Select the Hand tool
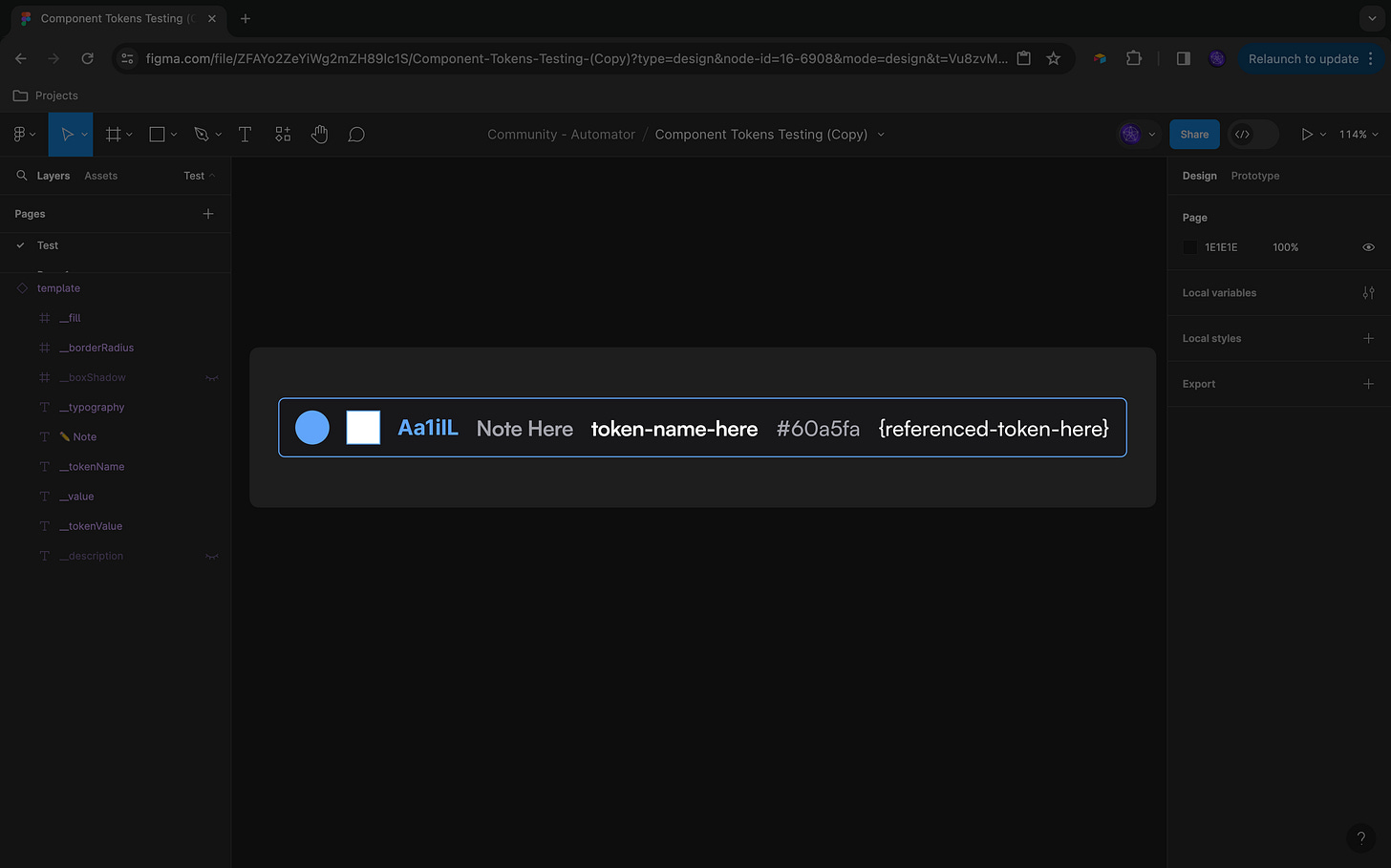The width and height of the screenshot is (1391, 868). [x=319, y=135]
